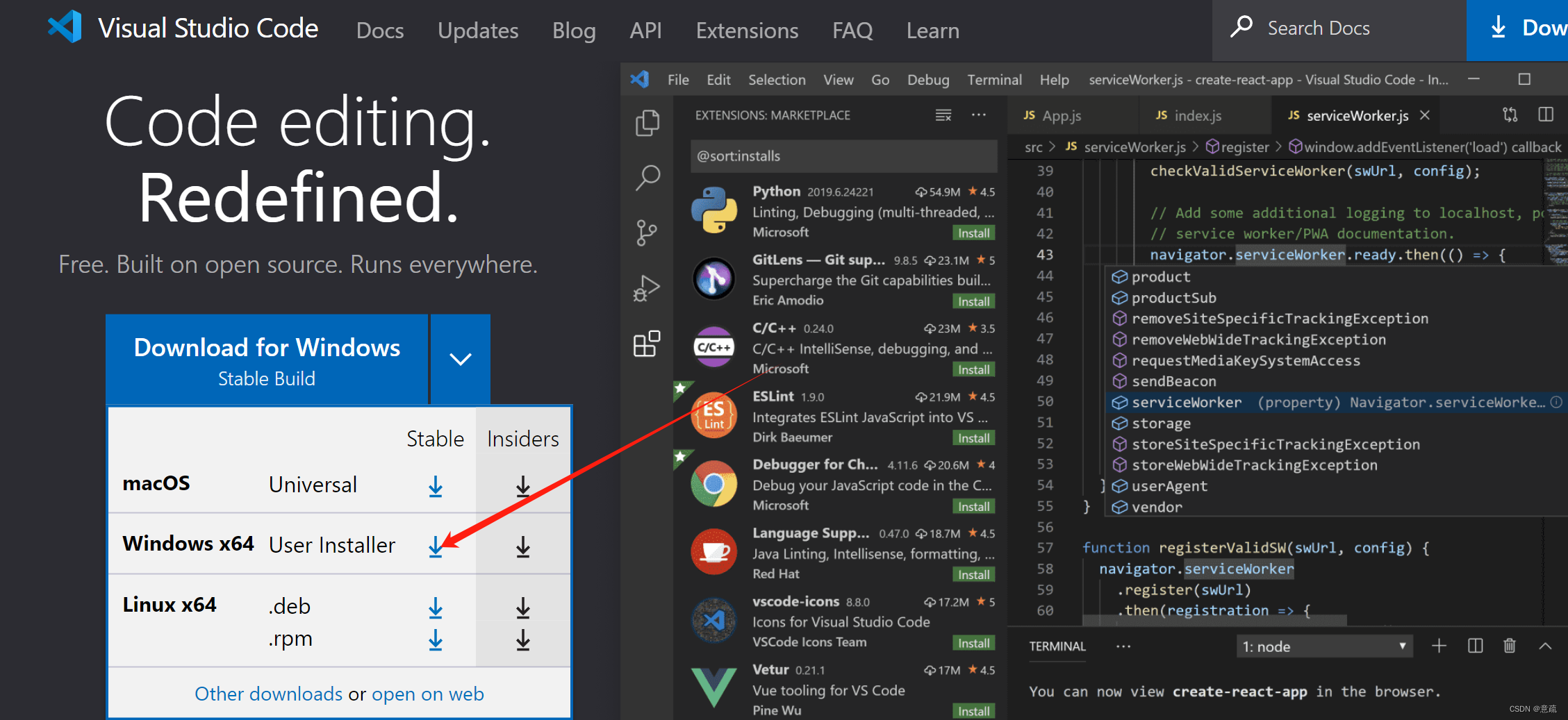Open the Search icon in activity bar
This screenshot has width=1568, height=720.
[x=647, y=178]
